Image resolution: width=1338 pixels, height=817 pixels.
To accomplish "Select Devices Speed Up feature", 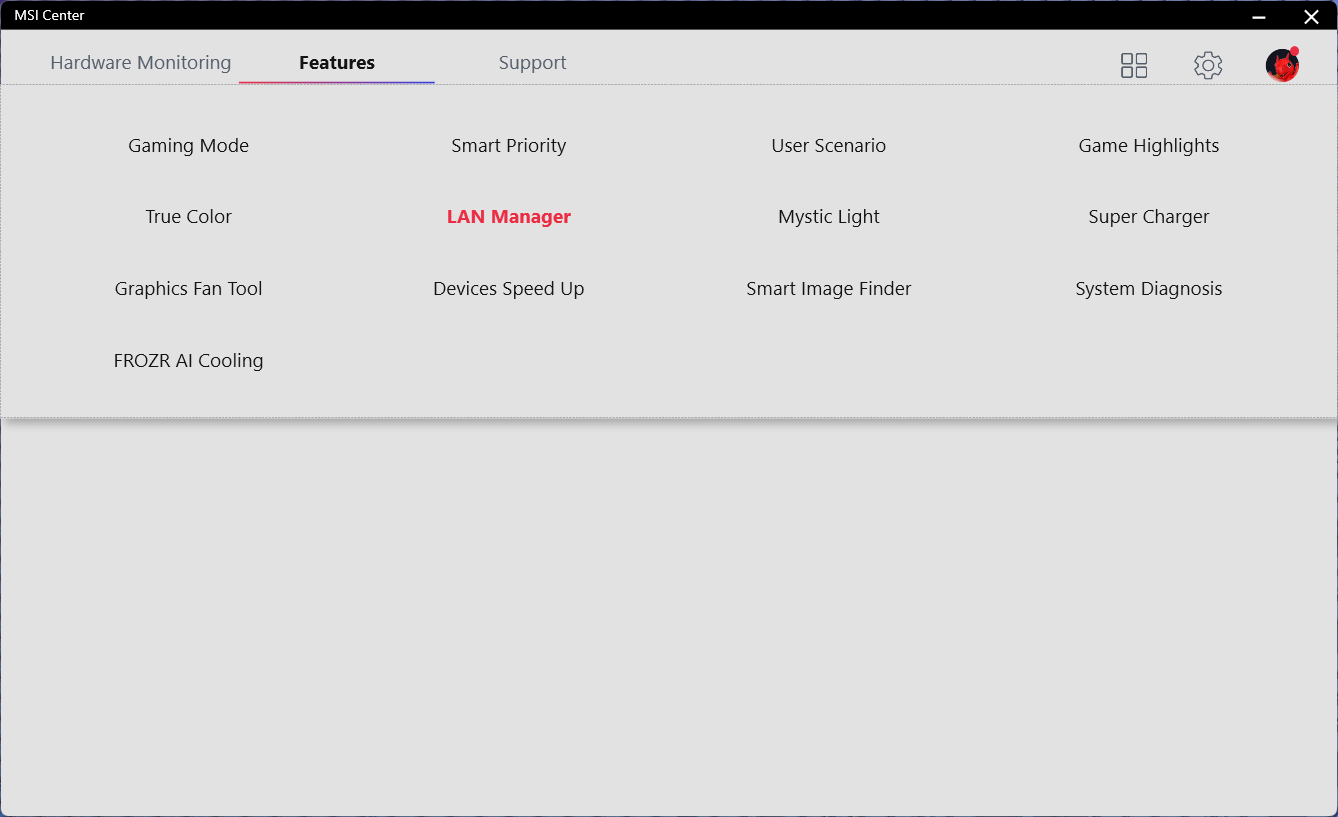I will 509,289.
